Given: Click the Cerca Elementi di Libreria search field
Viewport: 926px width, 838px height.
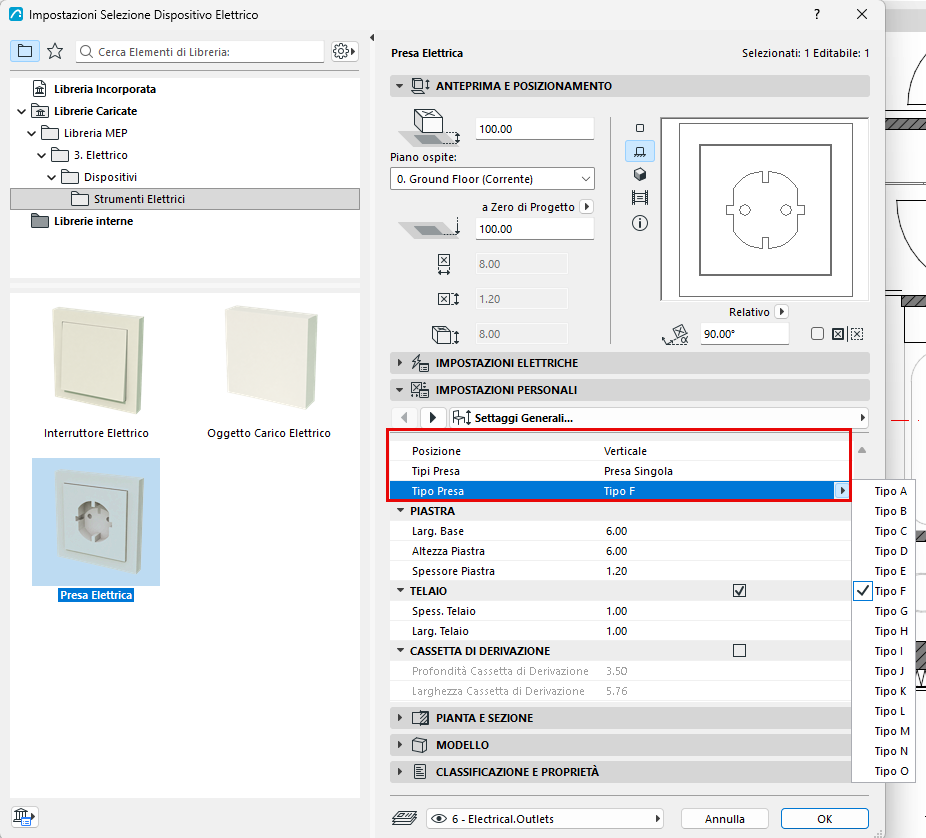Looking at the screenshot, I should 200,51.
